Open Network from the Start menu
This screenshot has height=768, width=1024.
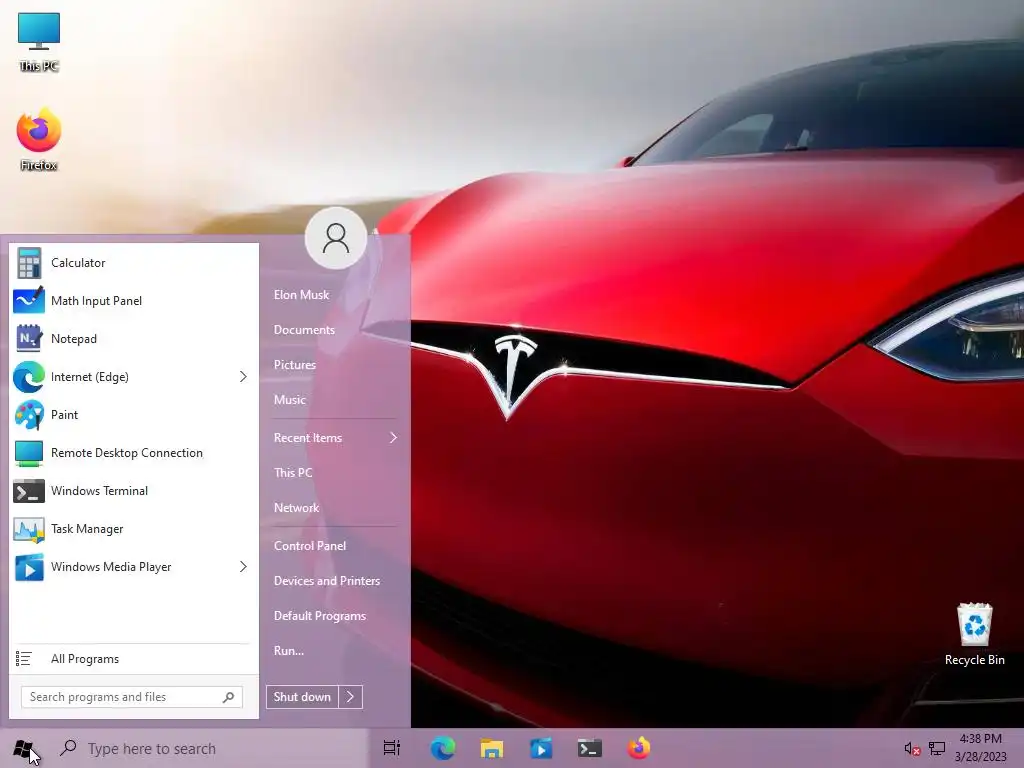pyautogui.click(x=296, y=507)
